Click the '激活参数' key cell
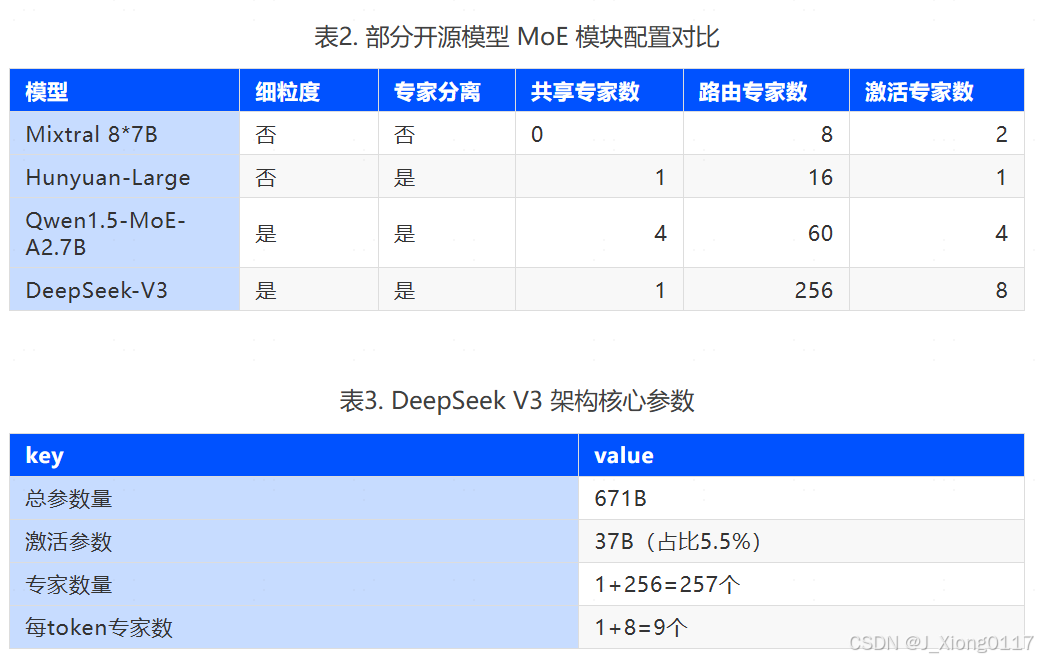Screen dimensions: 1038x661 click(294, 541)
